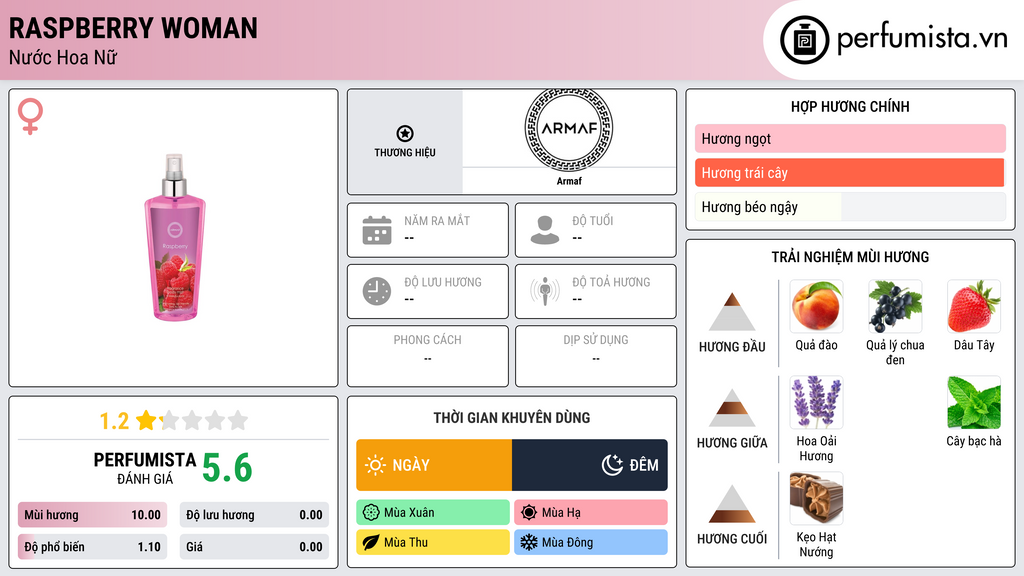1024x576 pixels.
Task: Click the Hương trái cây accord bar
Action: click(x=849, y=173)
